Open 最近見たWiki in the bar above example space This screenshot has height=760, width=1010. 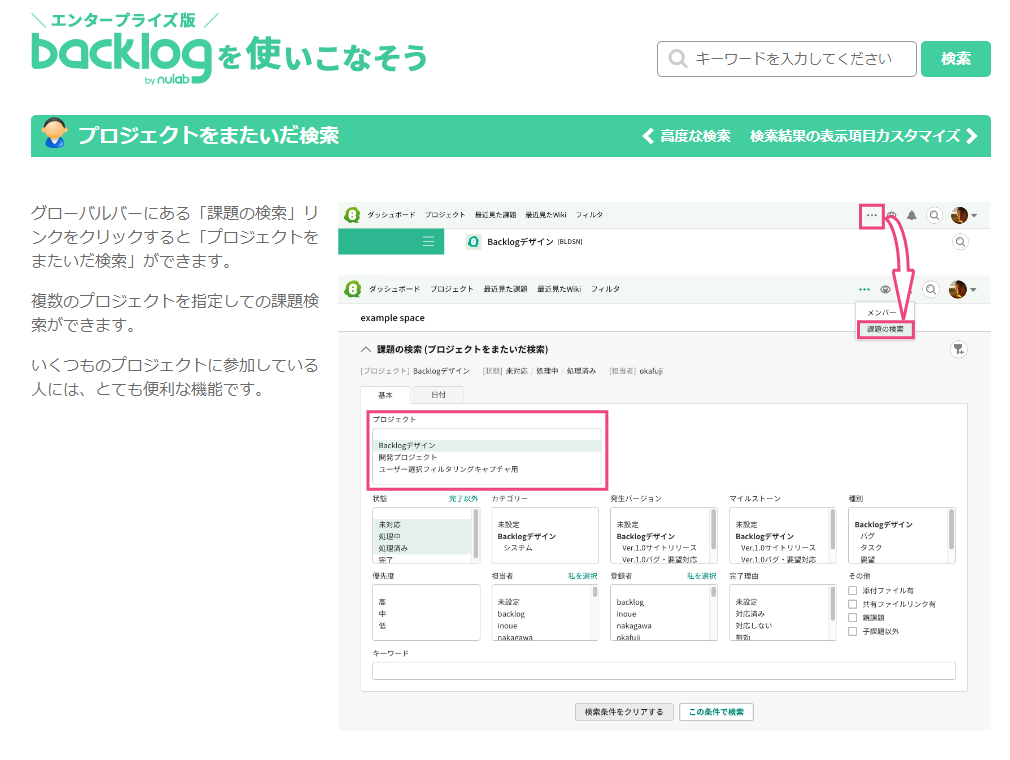(x=559, y=289)
